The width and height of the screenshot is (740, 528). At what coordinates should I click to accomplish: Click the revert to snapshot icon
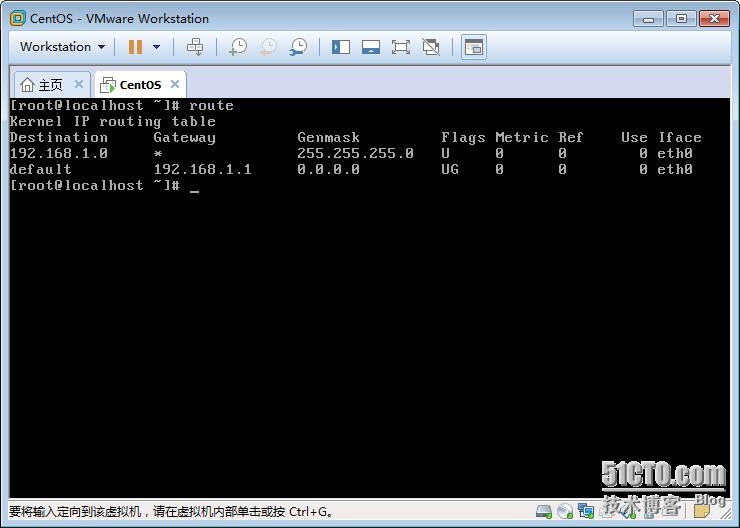pyautogui.click(x=268, y=47)
